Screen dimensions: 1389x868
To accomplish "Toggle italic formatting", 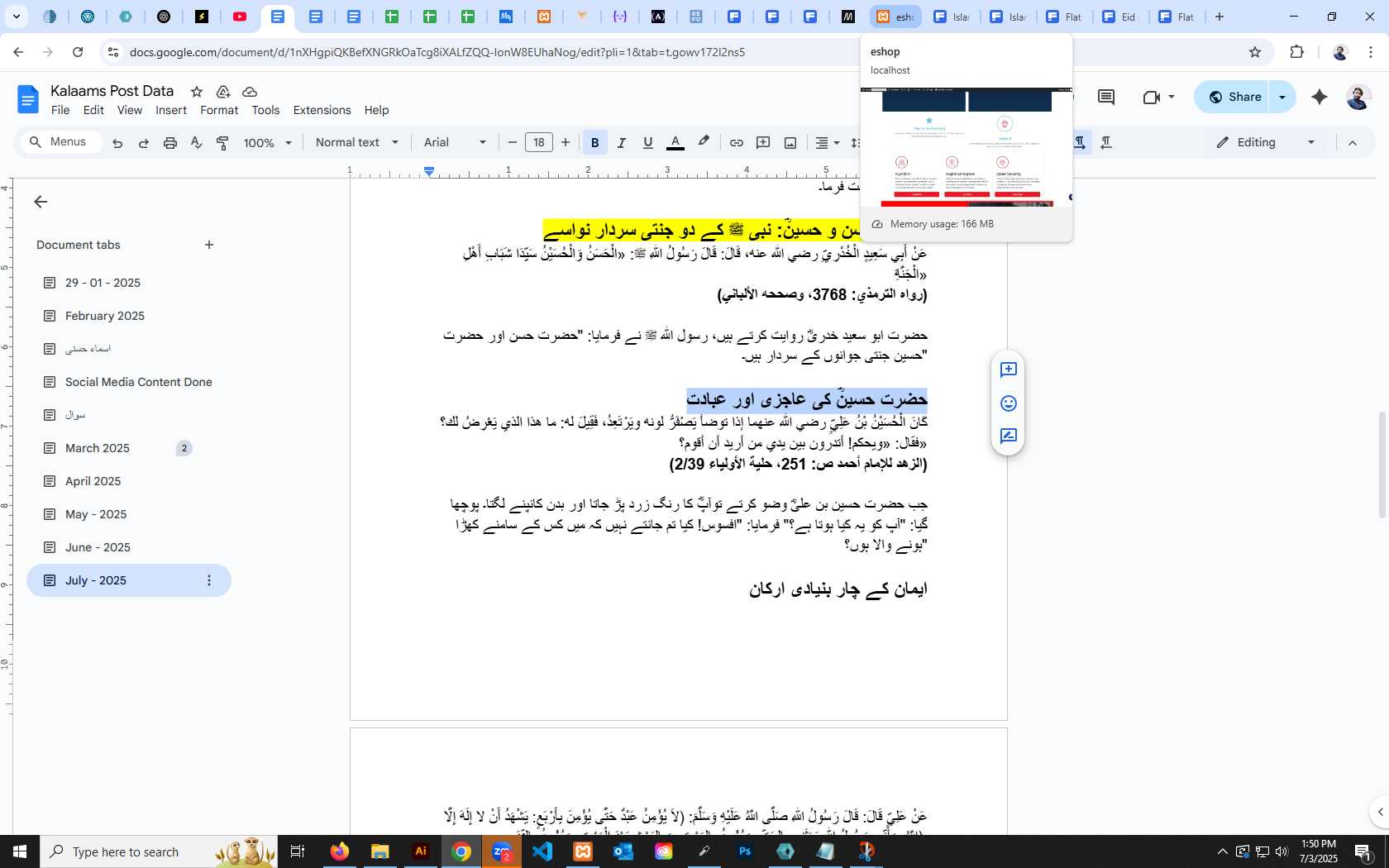I will pyautogui.click(x=622, y=143).
